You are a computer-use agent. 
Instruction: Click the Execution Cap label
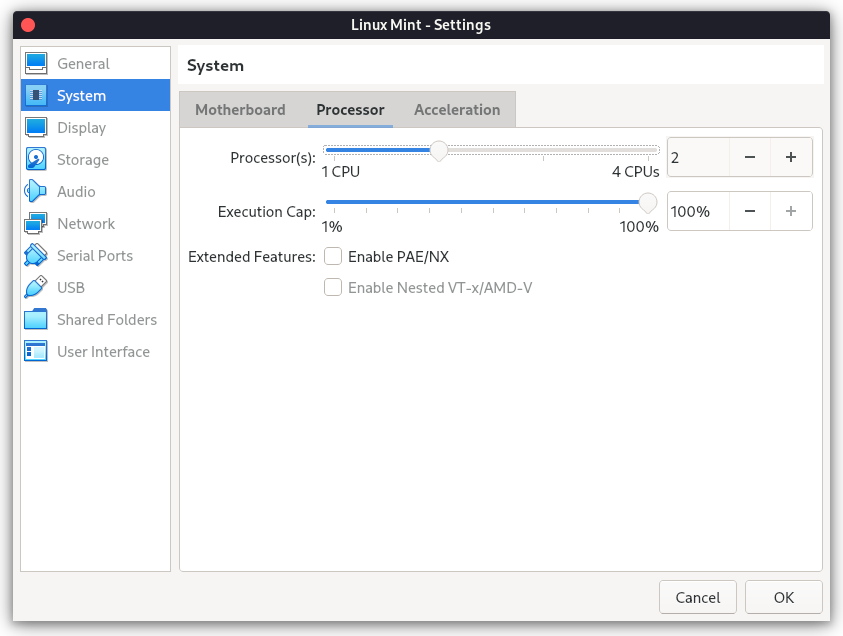click(x=267, y=212)
